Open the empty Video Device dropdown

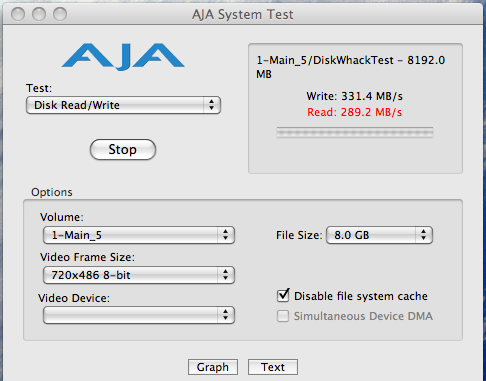(x=139, y=315)
